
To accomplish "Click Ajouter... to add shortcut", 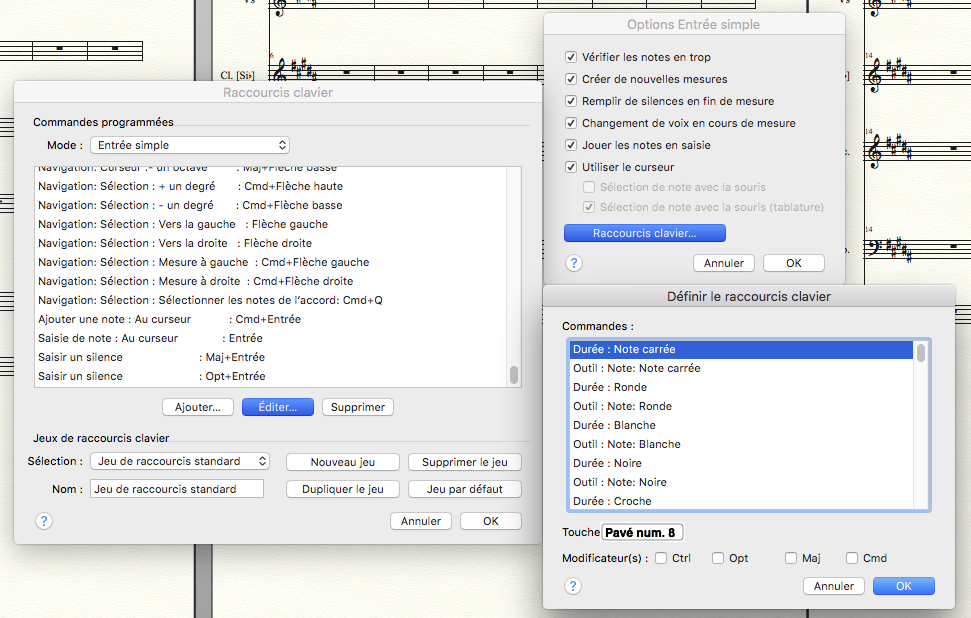I will coord(198,407).
